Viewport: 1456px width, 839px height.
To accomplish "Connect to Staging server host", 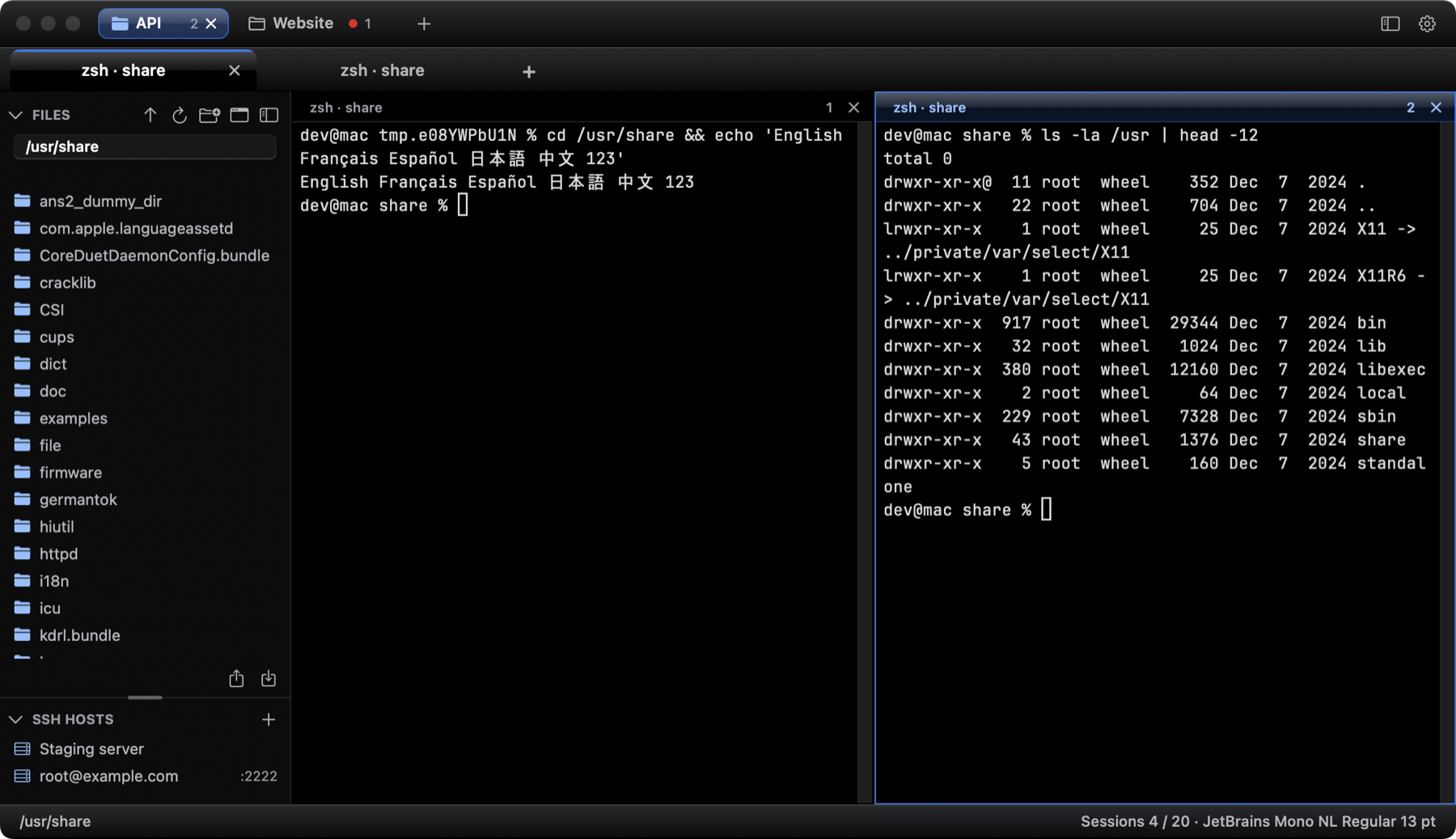I will [x=145, y=749].
